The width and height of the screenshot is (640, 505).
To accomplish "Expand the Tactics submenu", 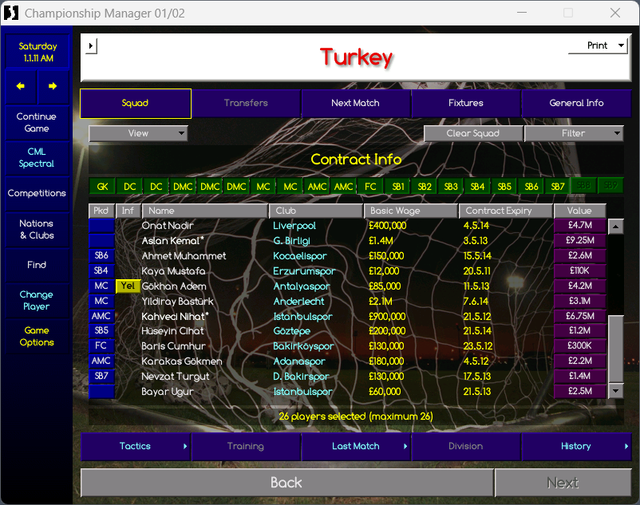I will click(185, 446).
